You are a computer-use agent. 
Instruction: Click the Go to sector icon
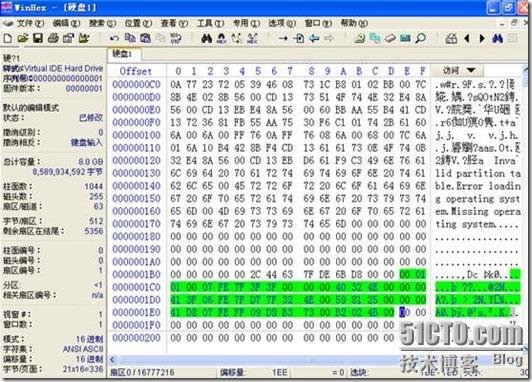pos(299,38)
